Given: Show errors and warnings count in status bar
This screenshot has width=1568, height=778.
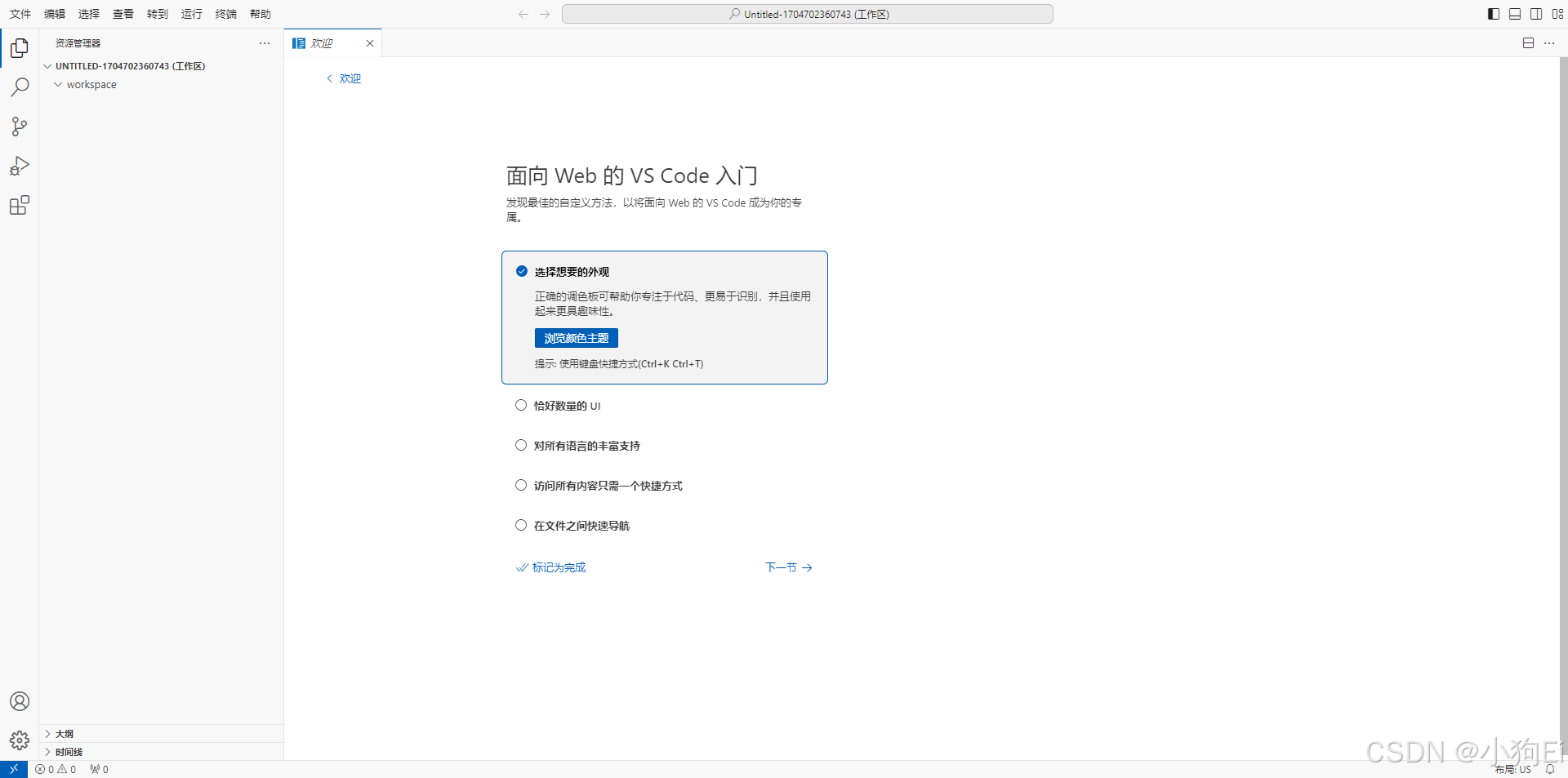Looking at the screenshot, I should click(56, 769).
